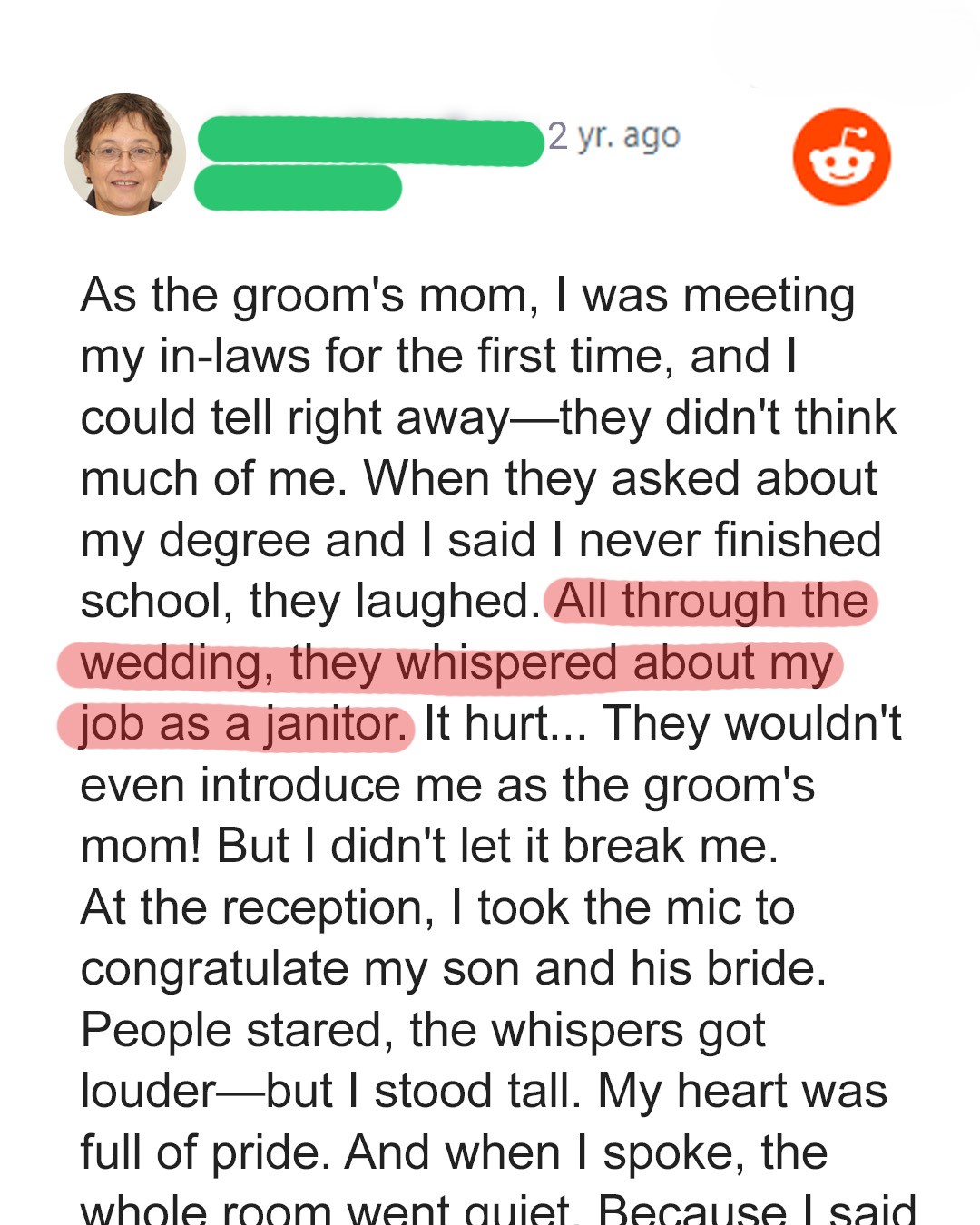Screen dimensions: 980x1225
Task: Click the Reddit logo icon
Action: coord(841,157)
